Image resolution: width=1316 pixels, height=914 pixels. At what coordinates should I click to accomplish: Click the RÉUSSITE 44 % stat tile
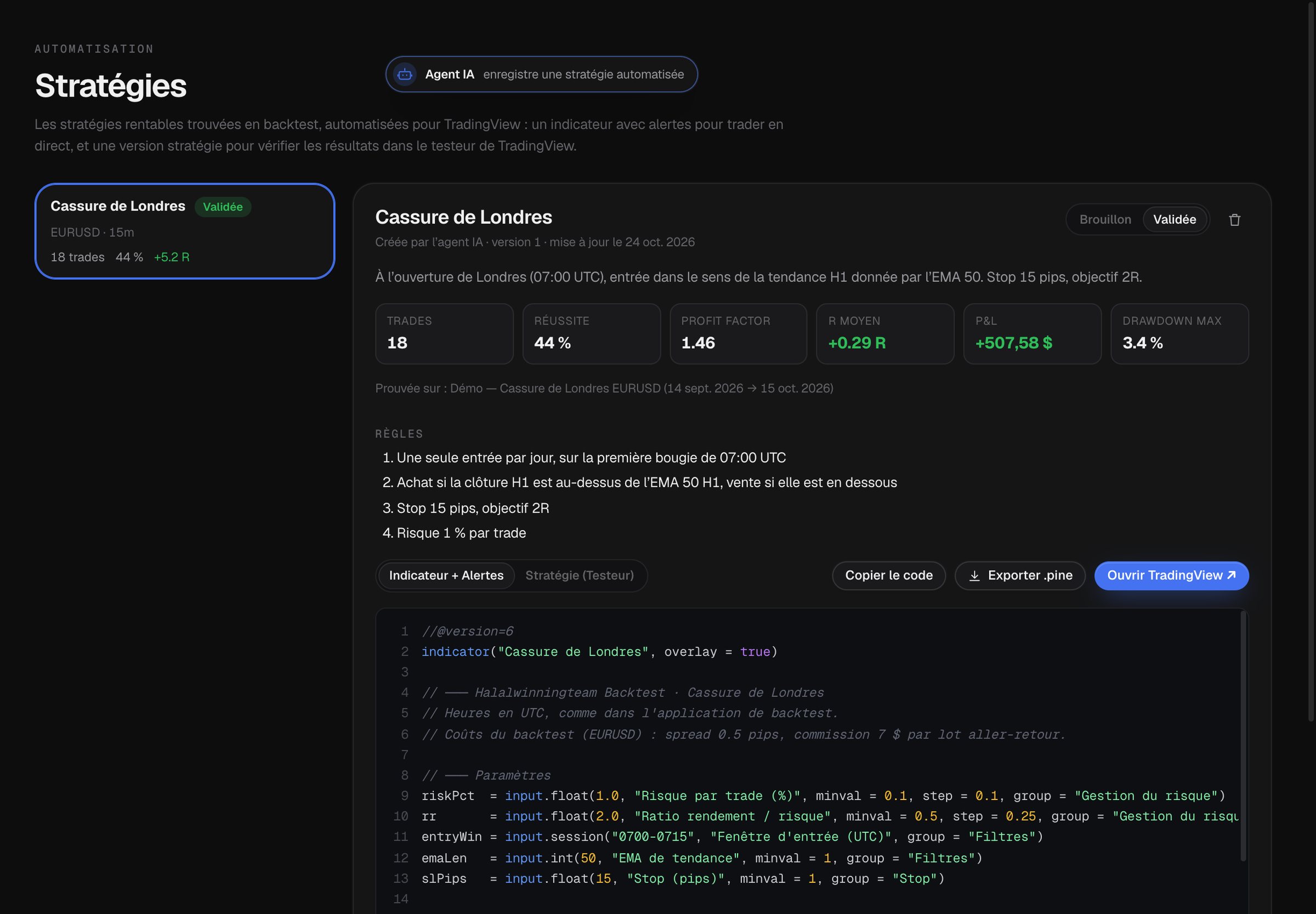pyautogui.click(x=592, y=334)
